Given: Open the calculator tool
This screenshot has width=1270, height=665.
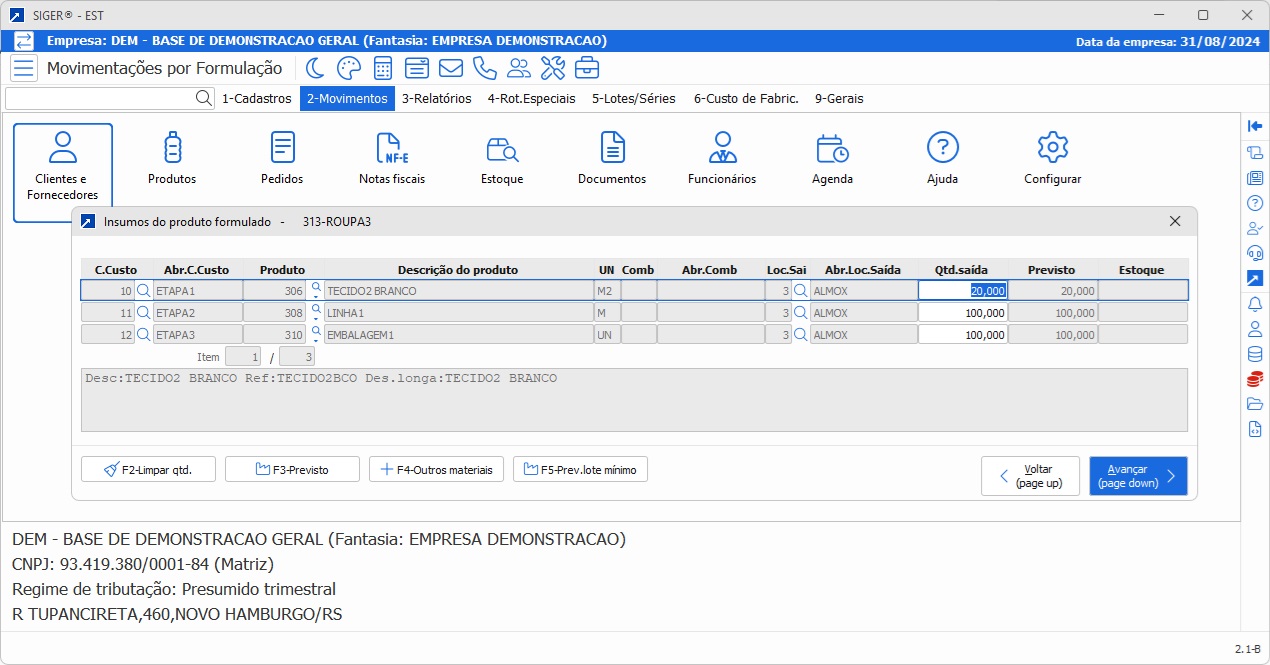Looking at the screenshot, I should coord(382,68).
